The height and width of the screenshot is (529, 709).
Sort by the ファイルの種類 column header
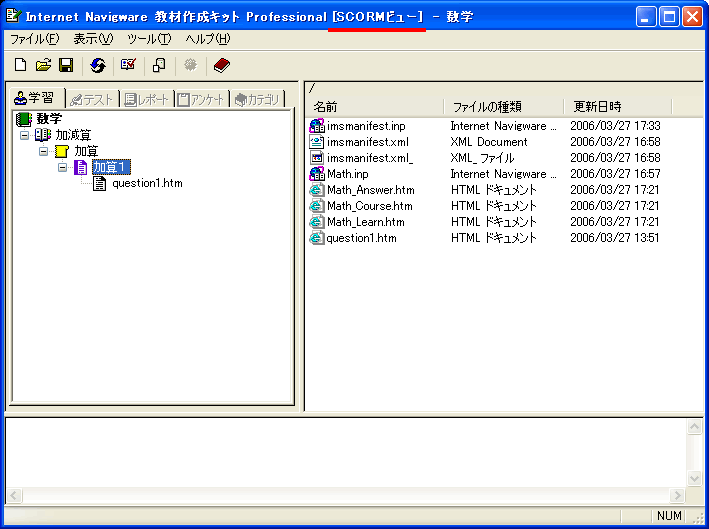click(x=504, y=107)
